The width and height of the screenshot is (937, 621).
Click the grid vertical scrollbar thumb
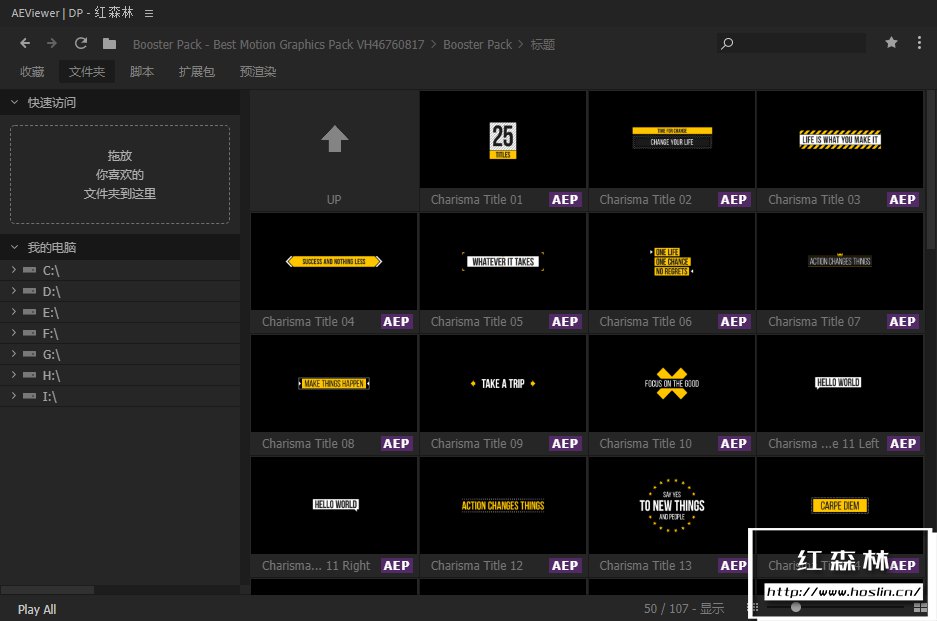pyautogui.click(x=930, y=171)
